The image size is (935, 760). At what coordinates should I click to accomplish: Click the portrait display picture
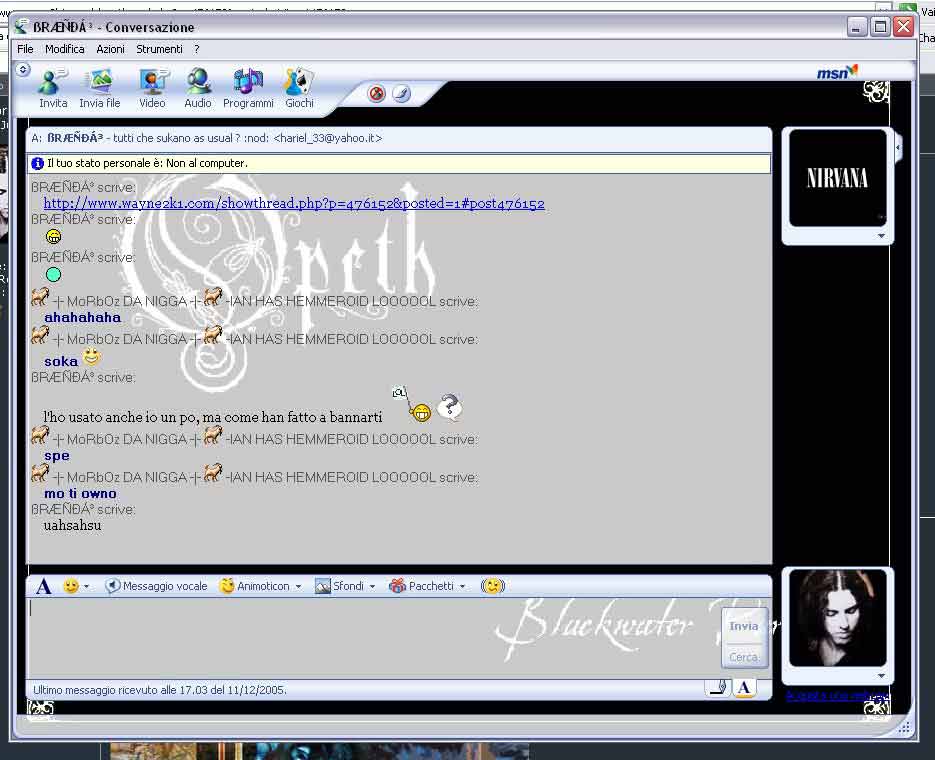click(x=837, y=618)
